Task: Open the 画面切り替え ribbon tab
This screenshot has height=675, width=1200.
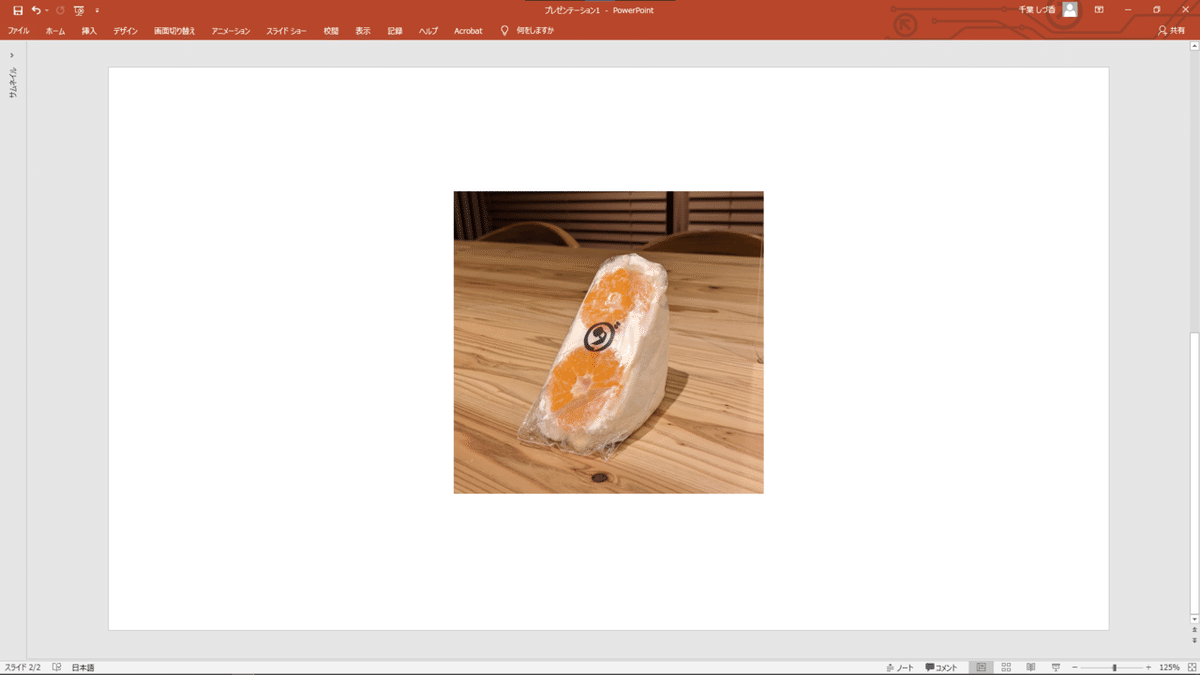Action: [174, 31]
